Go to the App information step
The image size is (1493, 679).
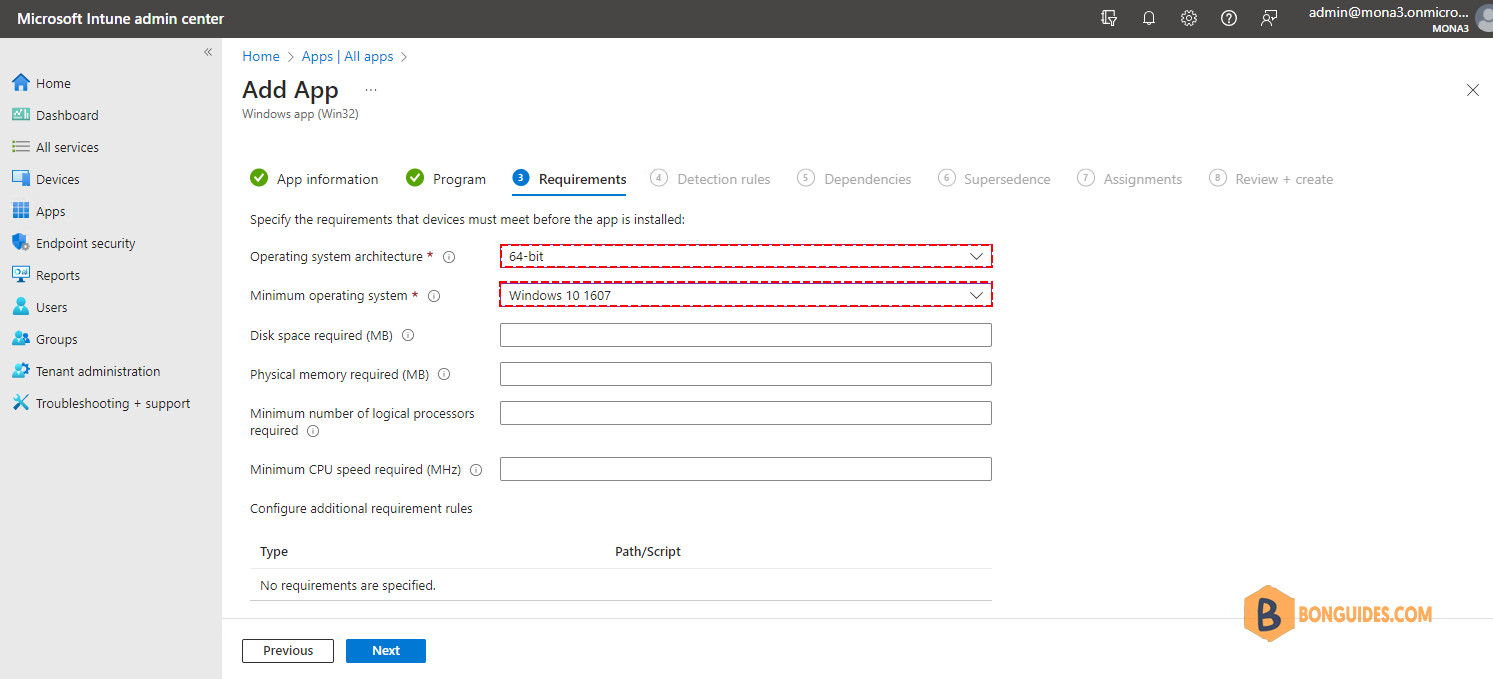(314, 179)
